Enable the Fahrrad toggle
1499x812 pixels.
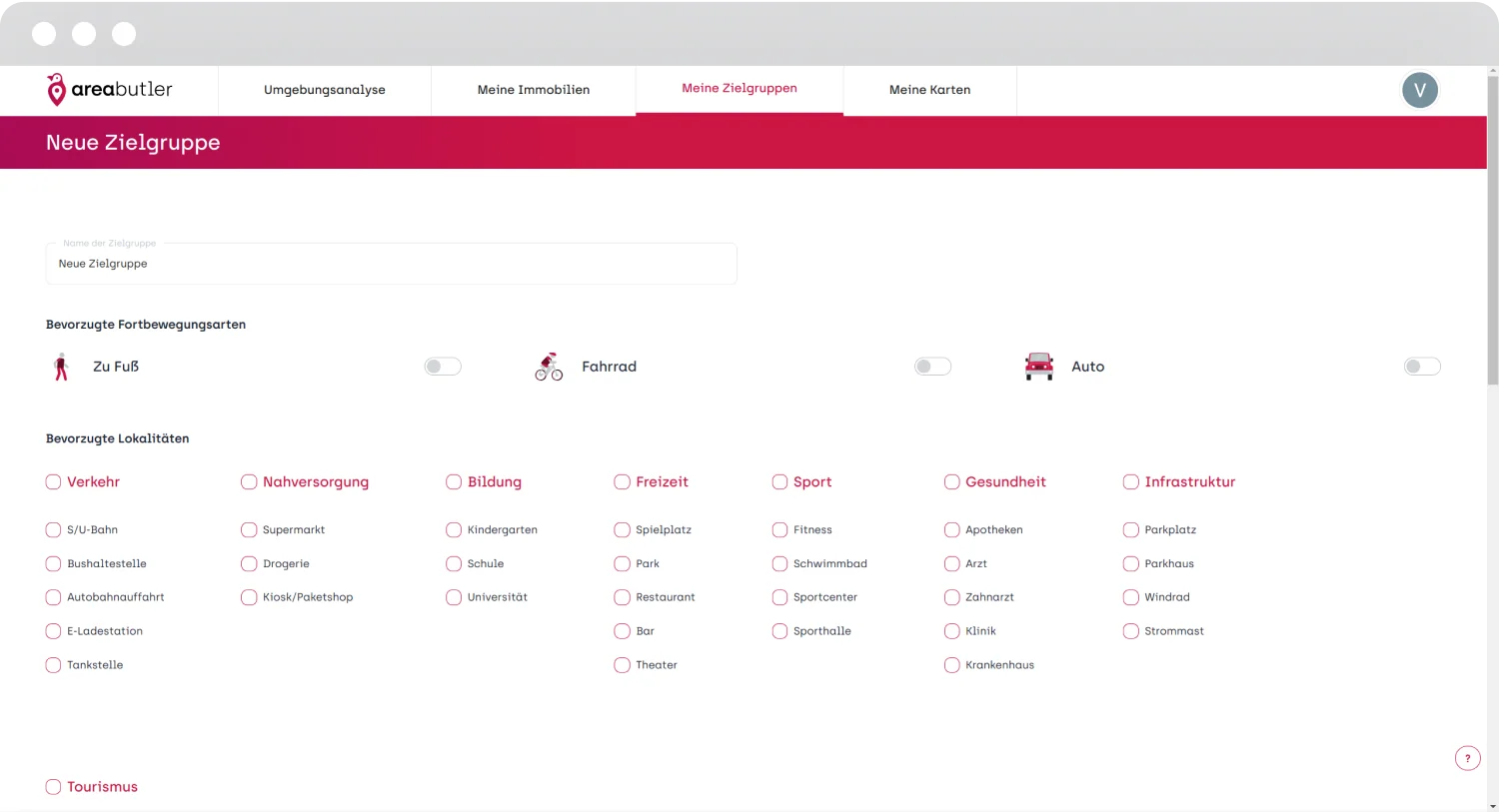click(932, 367)
